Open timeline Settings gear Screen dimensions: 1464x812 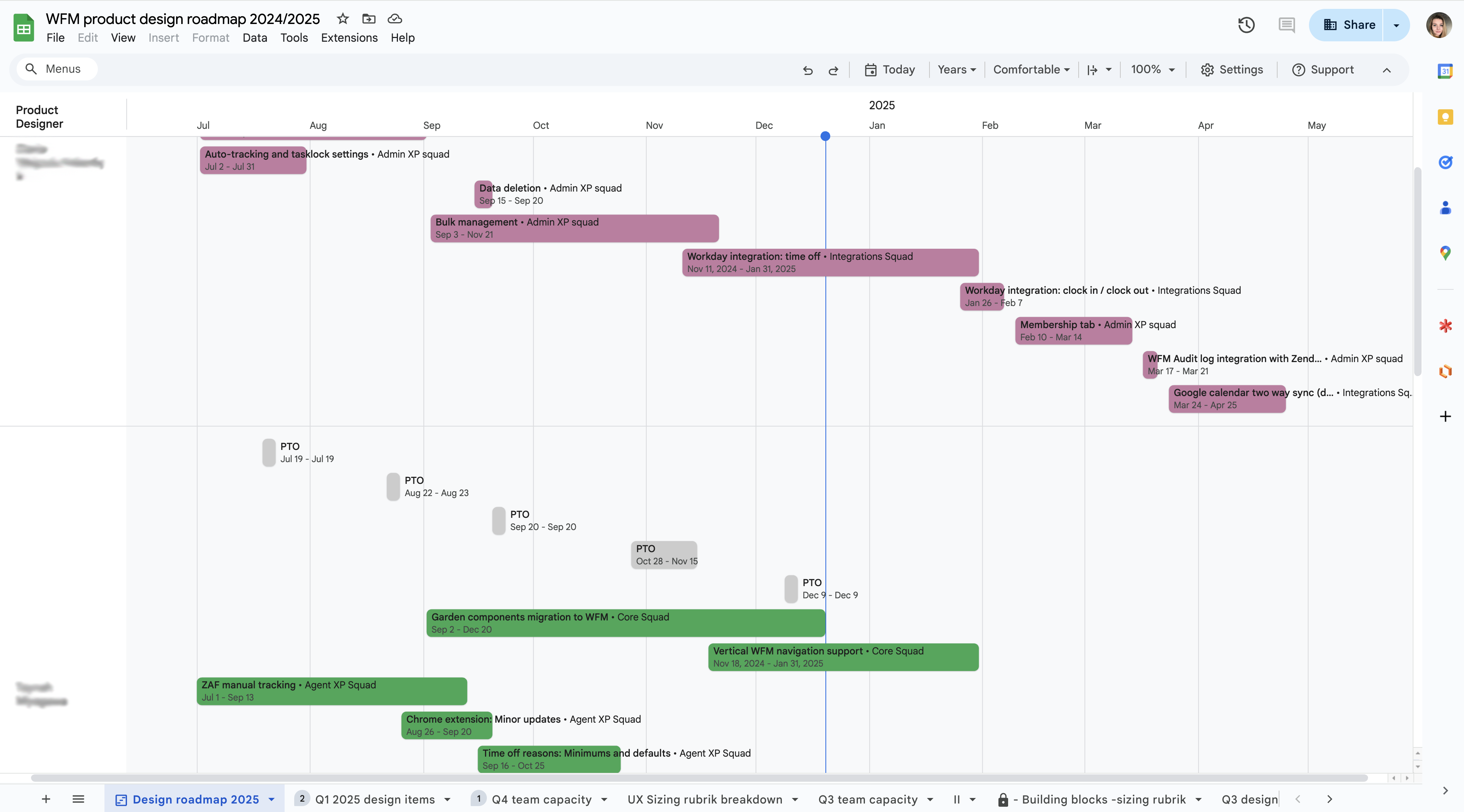pos(1231,70)
